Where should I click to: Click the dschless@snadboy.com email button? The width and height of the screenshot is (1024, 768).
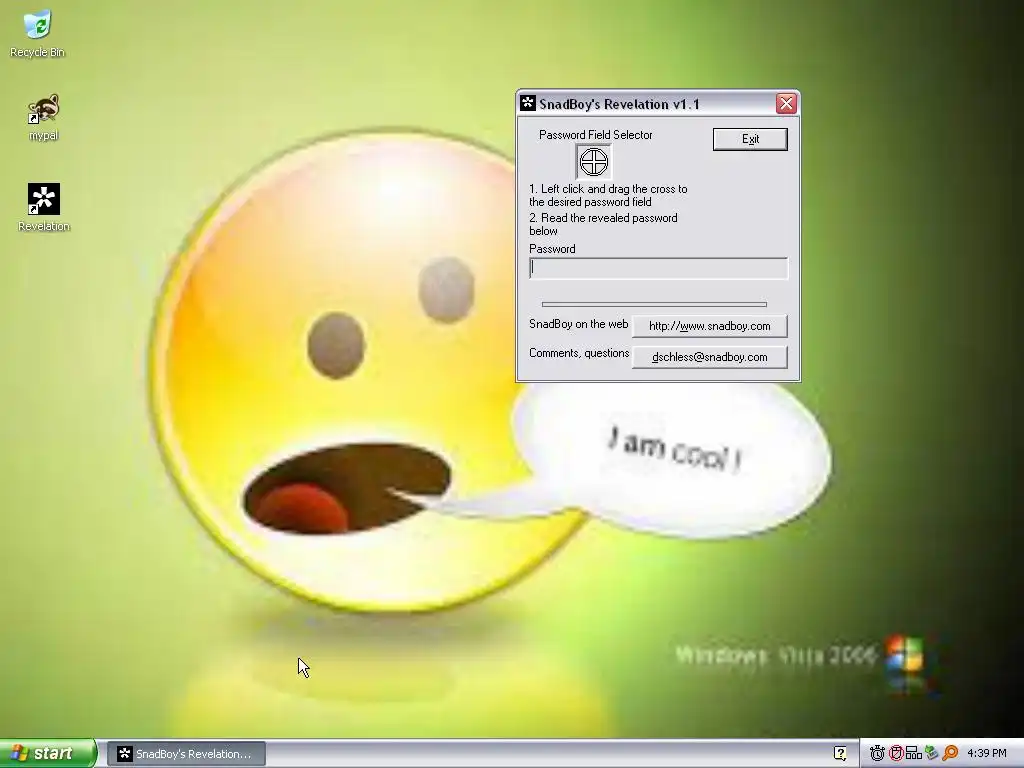tap(709, 357)
